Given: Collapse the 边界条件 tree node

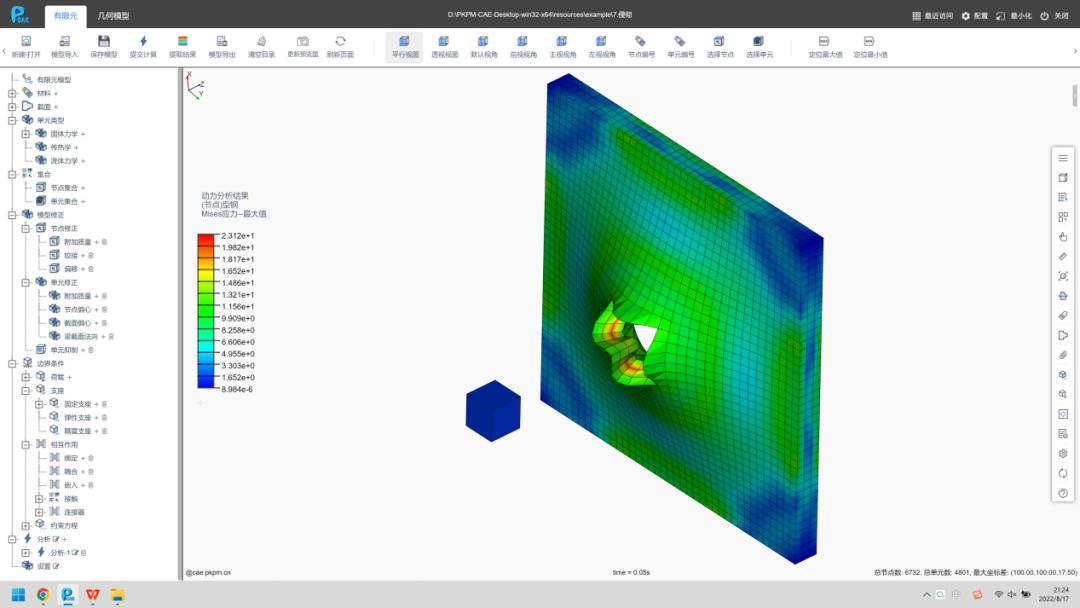Looking at the screenshot, I should point(12,364).
